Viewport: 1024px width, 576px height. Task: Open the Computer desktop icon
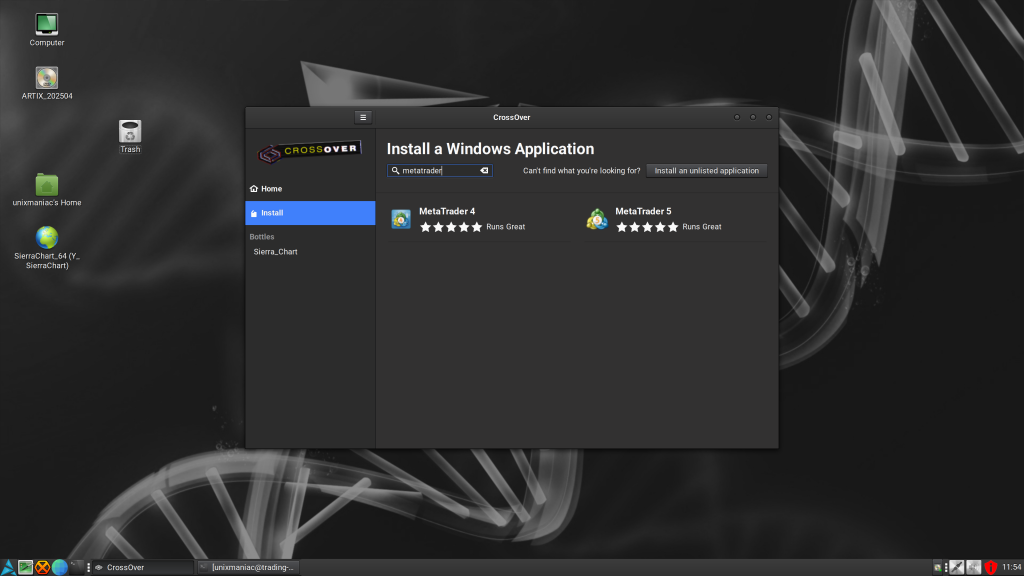[46, 24]
